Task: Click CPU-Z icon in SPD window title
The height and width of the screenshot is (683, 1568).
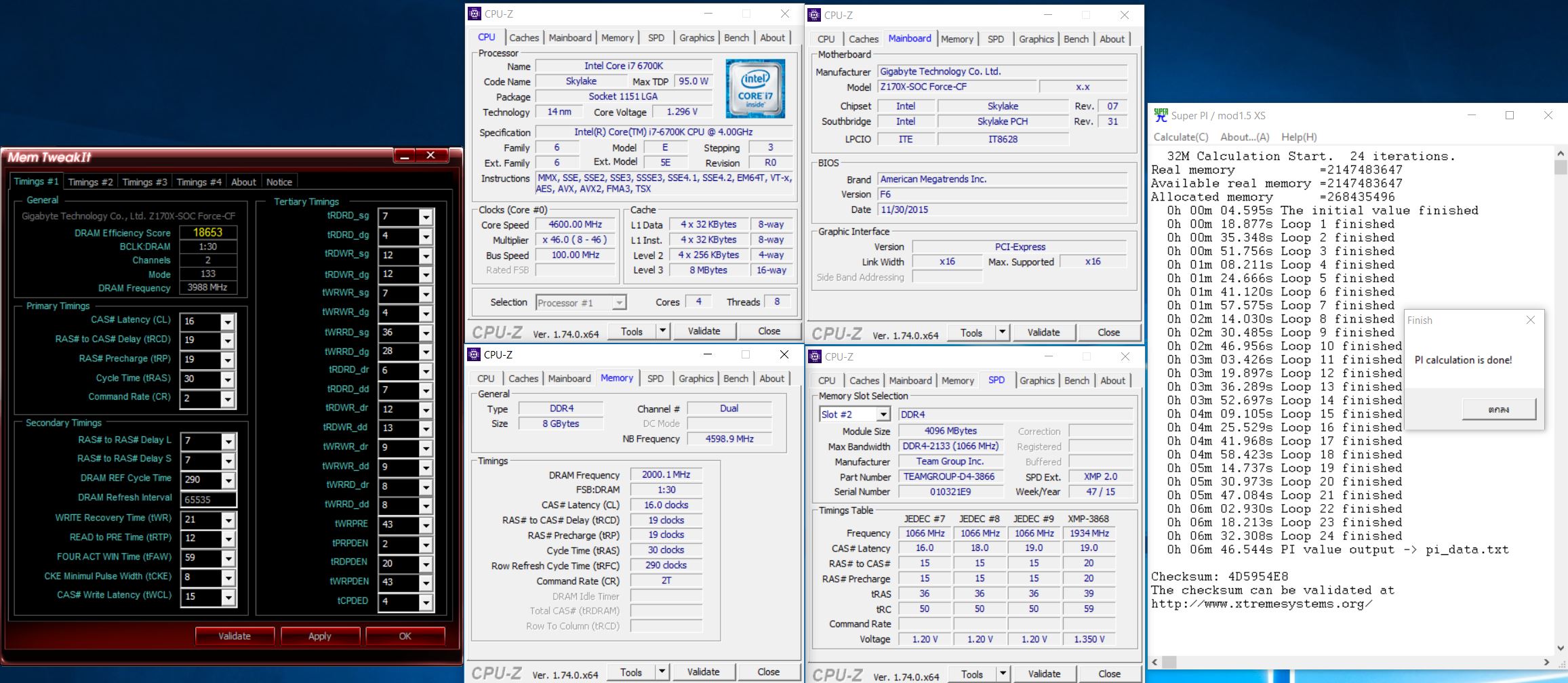Action: [x=814, y=356]
